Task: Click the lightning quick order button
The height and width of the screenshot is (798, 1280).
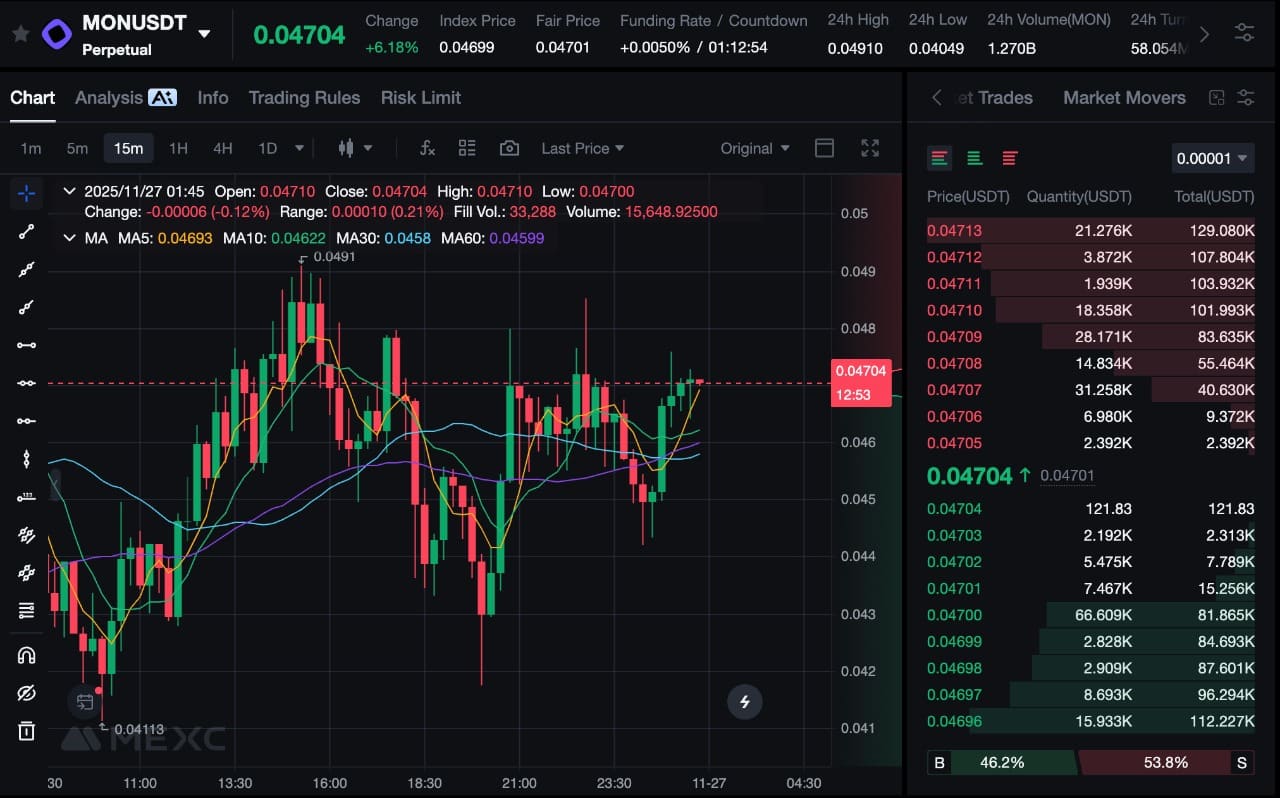Action: (744, 702)
